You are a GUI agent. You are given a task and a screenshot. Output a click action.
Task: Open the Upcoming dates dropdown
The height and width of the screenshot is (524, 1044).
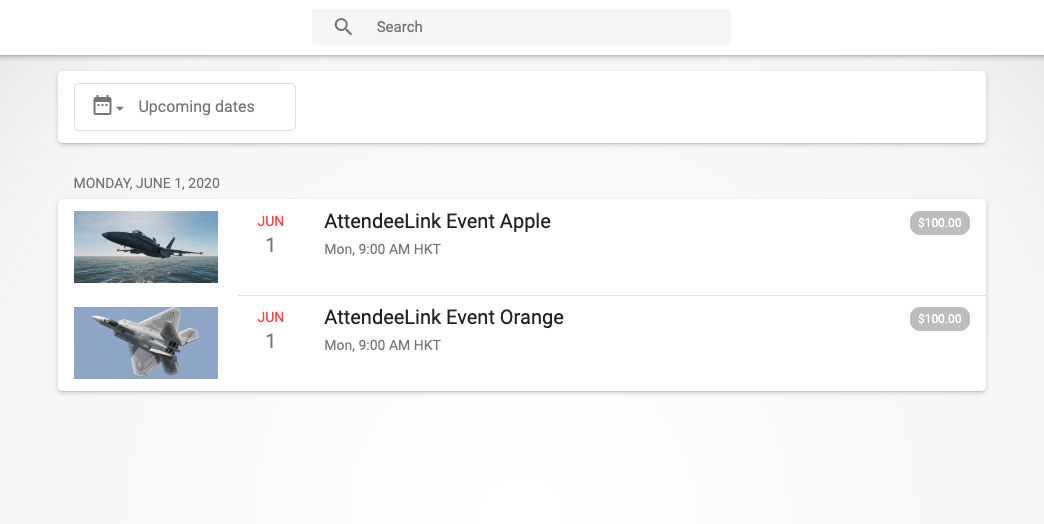point(184,107)
